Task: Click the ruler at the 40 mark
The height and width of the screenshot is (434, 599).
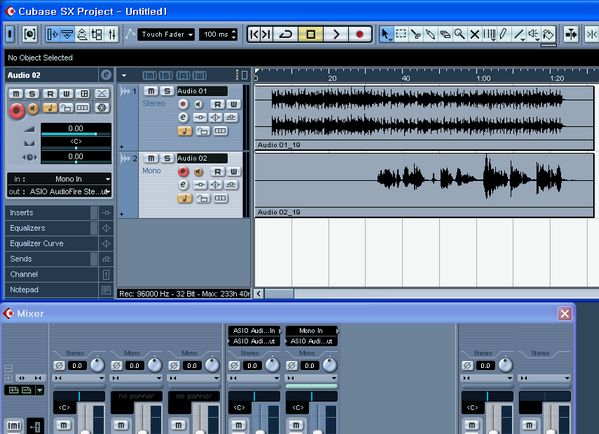Action: [x=405, y=78]
